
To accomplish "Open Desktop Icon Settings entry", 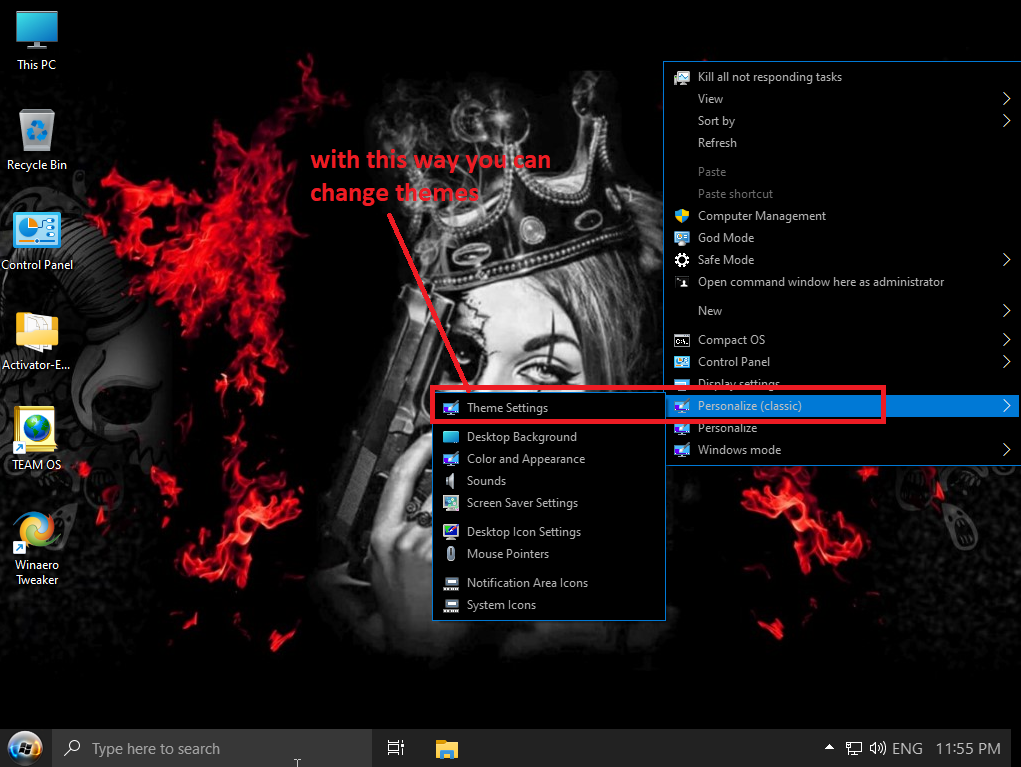I will 549,532.
